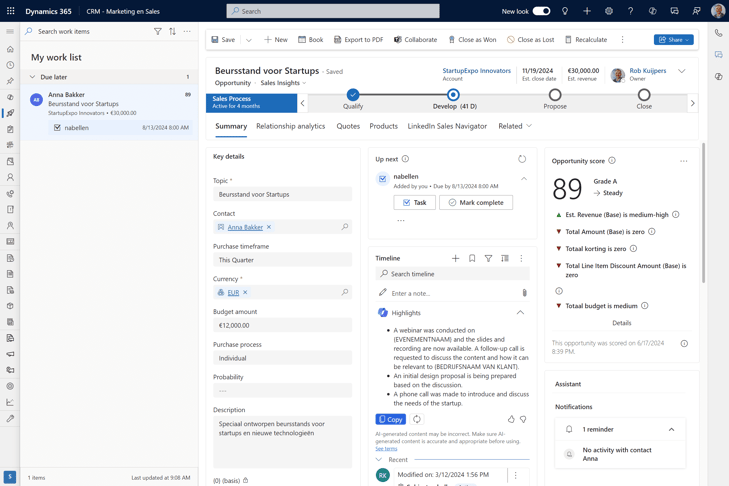Select the Develop stage marker
The height and width of the screenshot is (486, 729).
[x=453, y=95]
